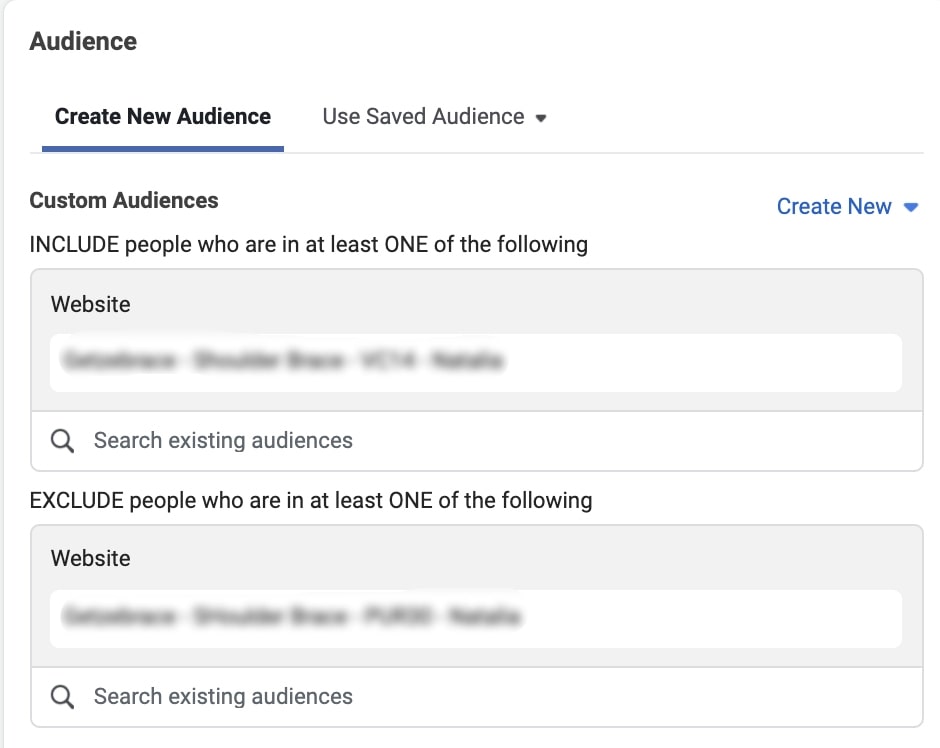940x748 pixels.
Task: Click the EXCLUDE people instruction text
Action: pyautogui.click(x=311, y=500)
